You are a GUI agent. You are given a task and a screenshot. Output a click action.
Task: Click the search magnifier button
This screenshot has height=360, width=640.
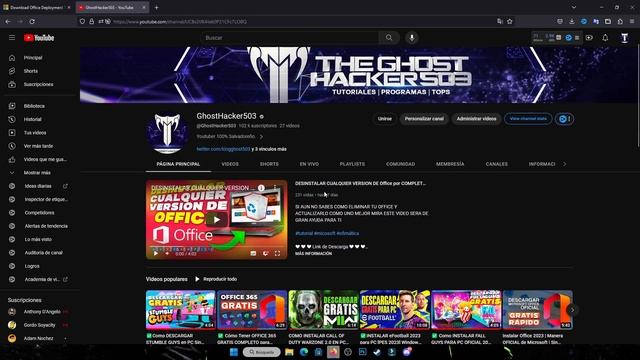click(389, 38)
